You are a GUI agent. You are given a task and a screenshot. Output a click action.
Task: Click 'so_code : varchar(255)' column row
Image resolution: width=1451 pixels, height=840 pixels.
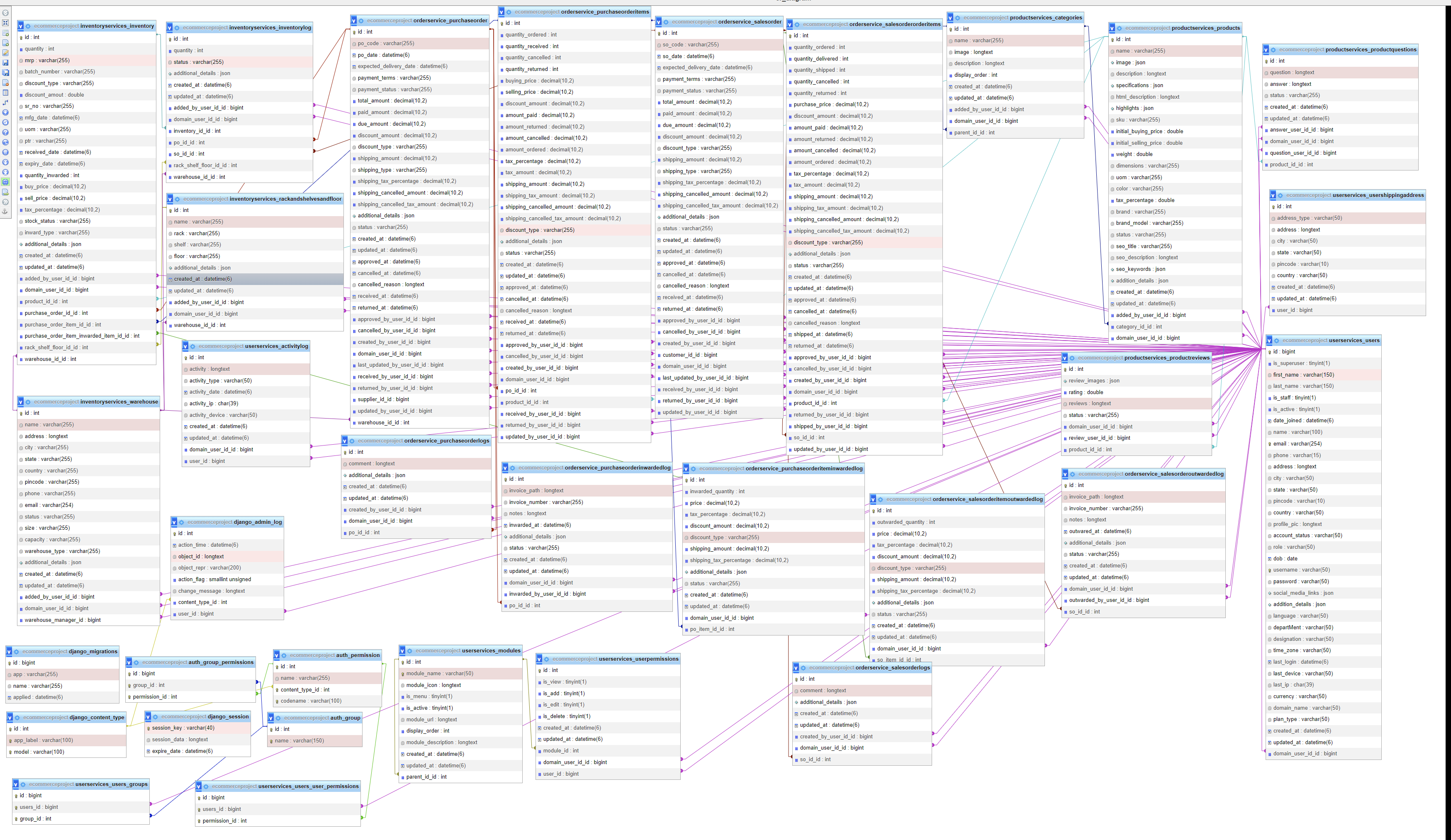pyautogui.click(x=719, y=45)
